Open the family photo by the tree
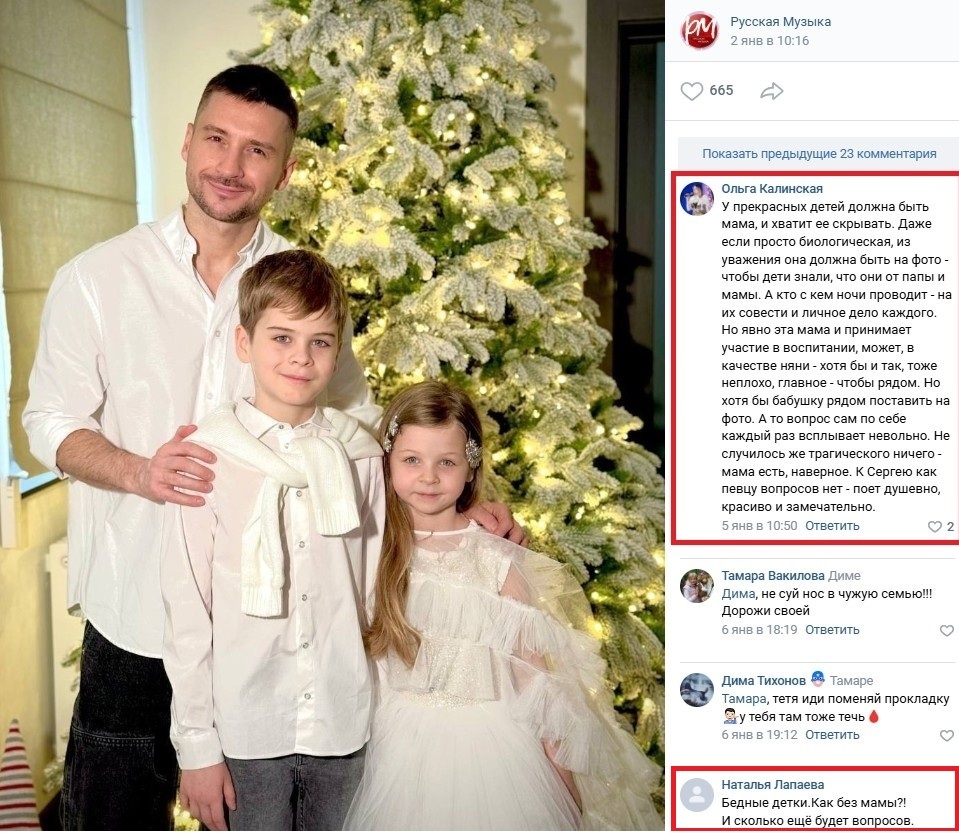 tap(332, 416)
